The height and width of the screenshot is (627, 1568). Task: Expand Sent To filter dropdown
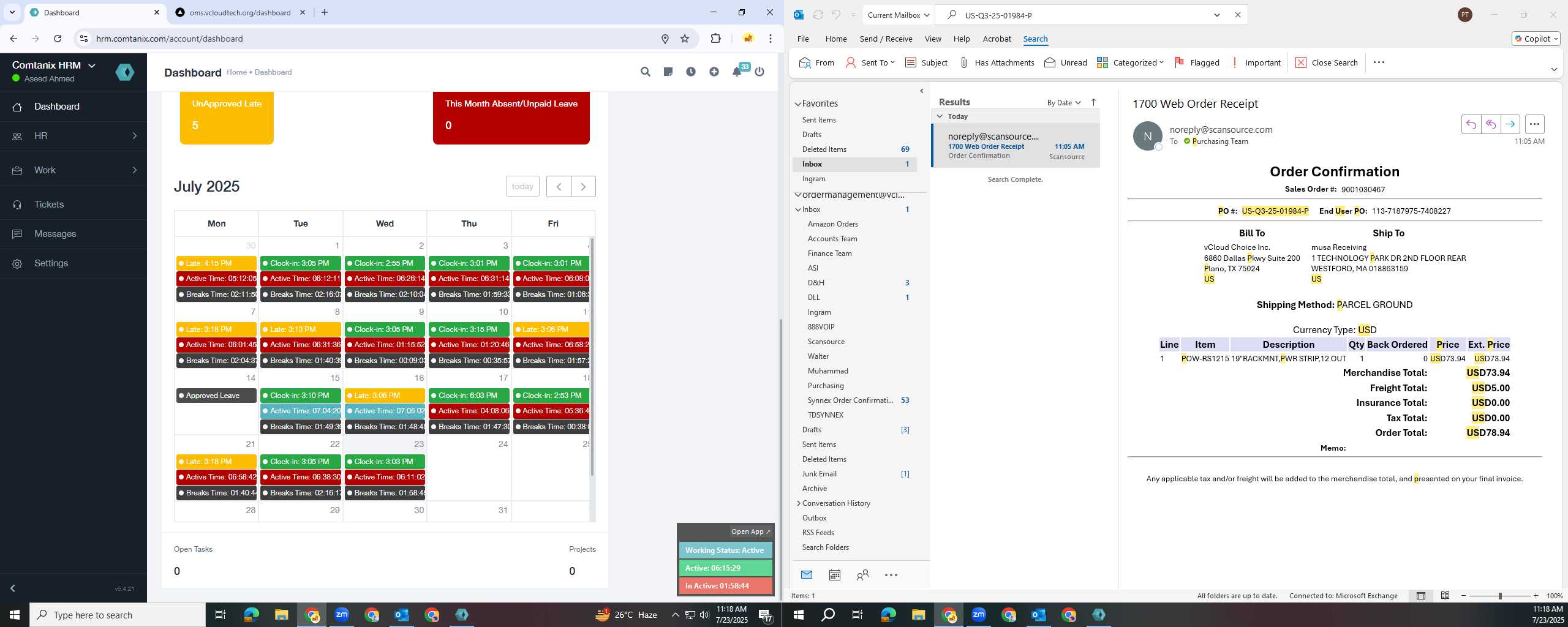pyautogui.click(x=870, y=62)
